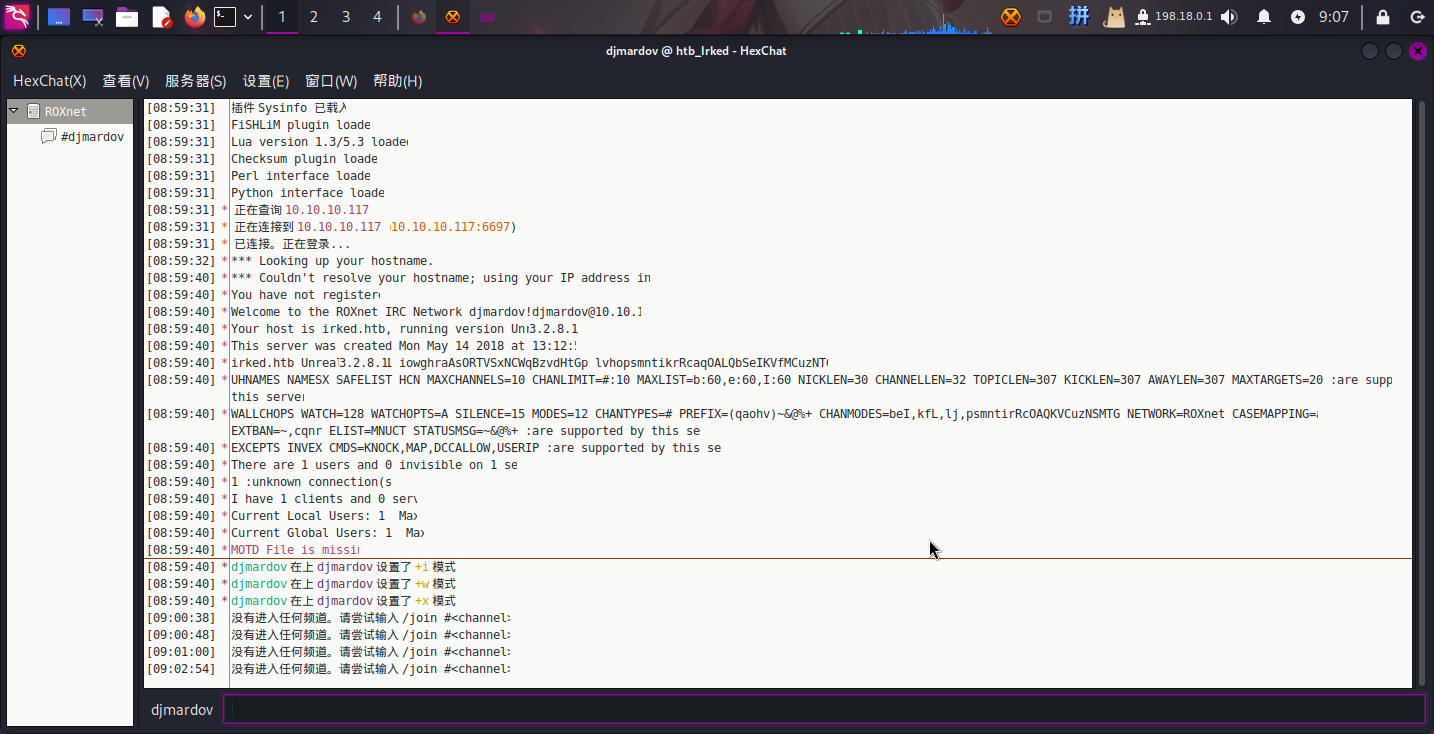Click the 'FiSHLiM plugin loade' line

coord(301,125)
